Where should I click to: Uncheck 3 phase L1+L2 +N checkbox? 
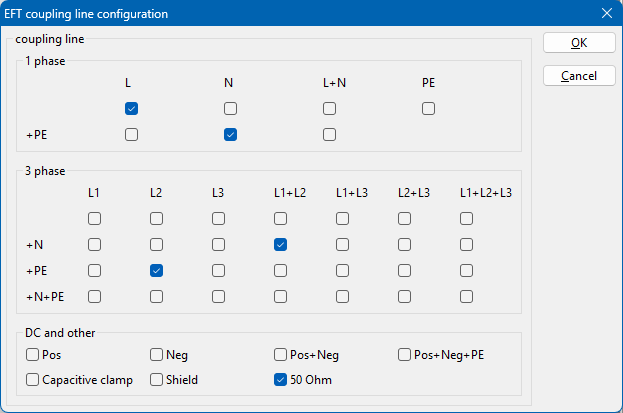[x=280, y=244]
